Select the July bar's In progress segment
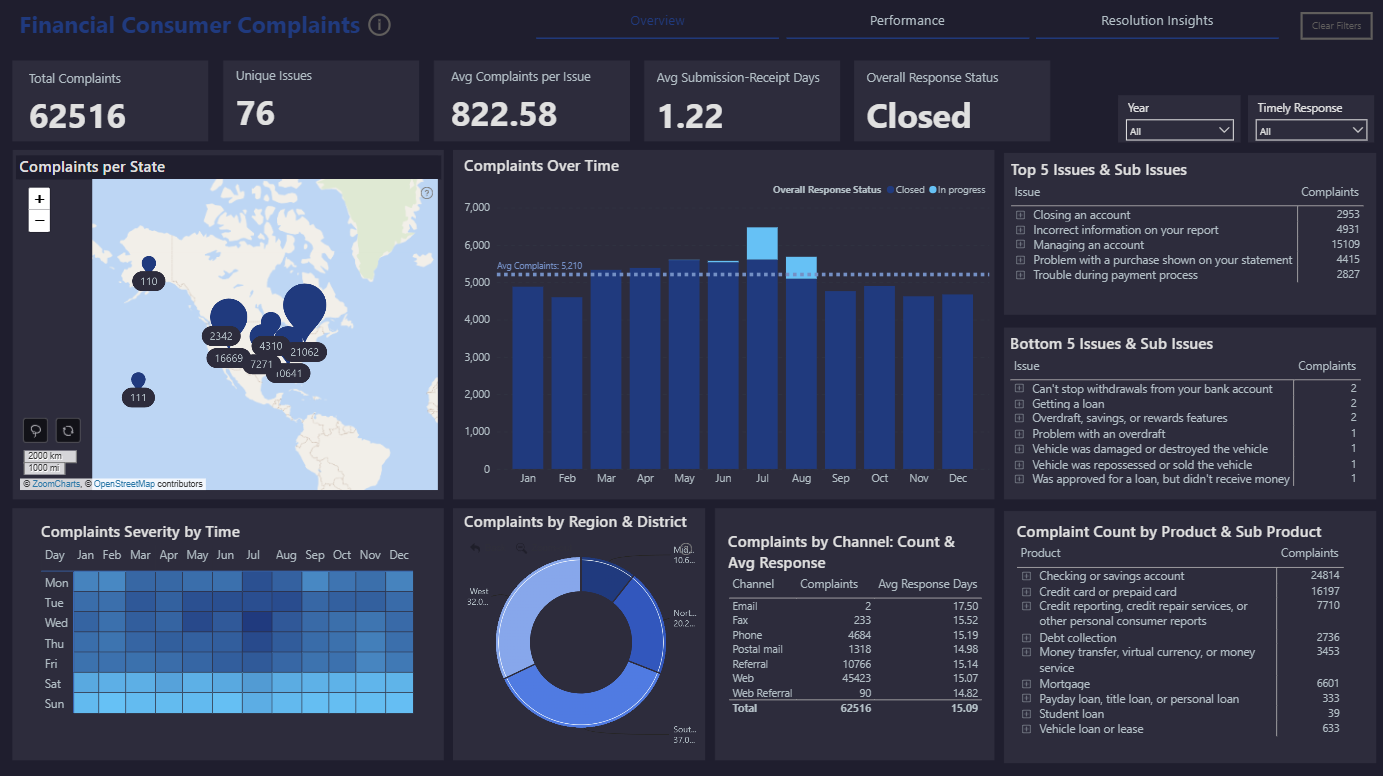 [762, 243]
